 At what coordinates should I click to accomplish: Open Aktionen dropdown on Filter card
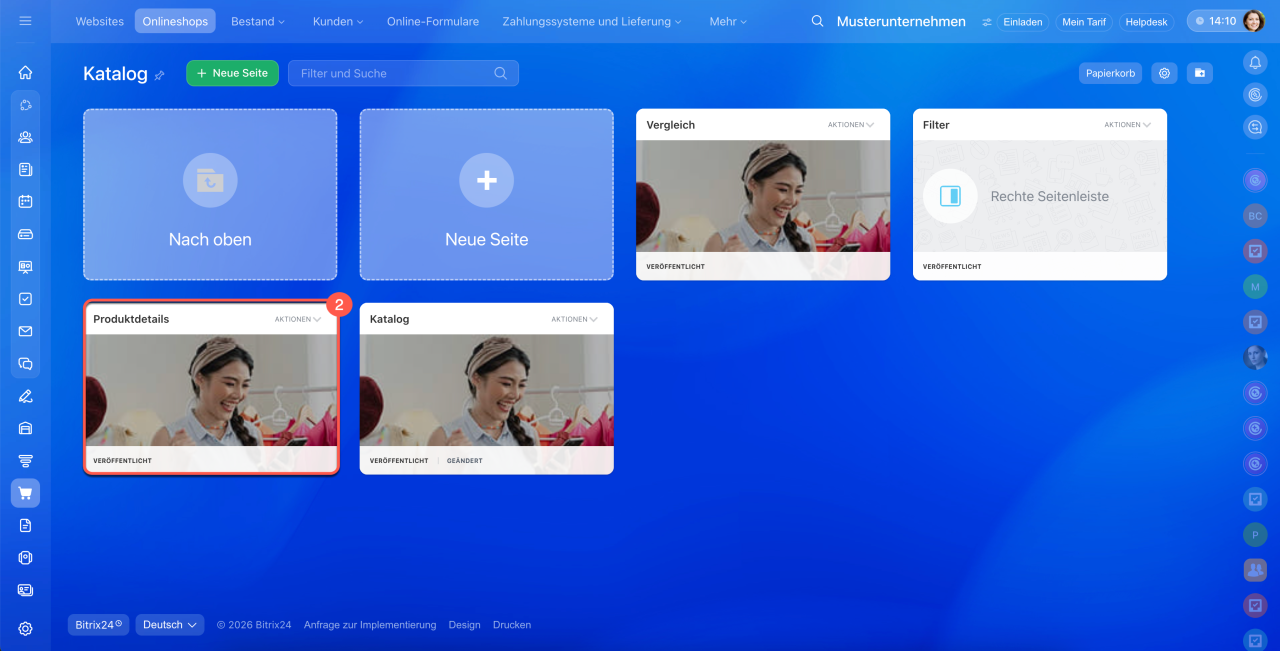click(x=1128, y=125)
